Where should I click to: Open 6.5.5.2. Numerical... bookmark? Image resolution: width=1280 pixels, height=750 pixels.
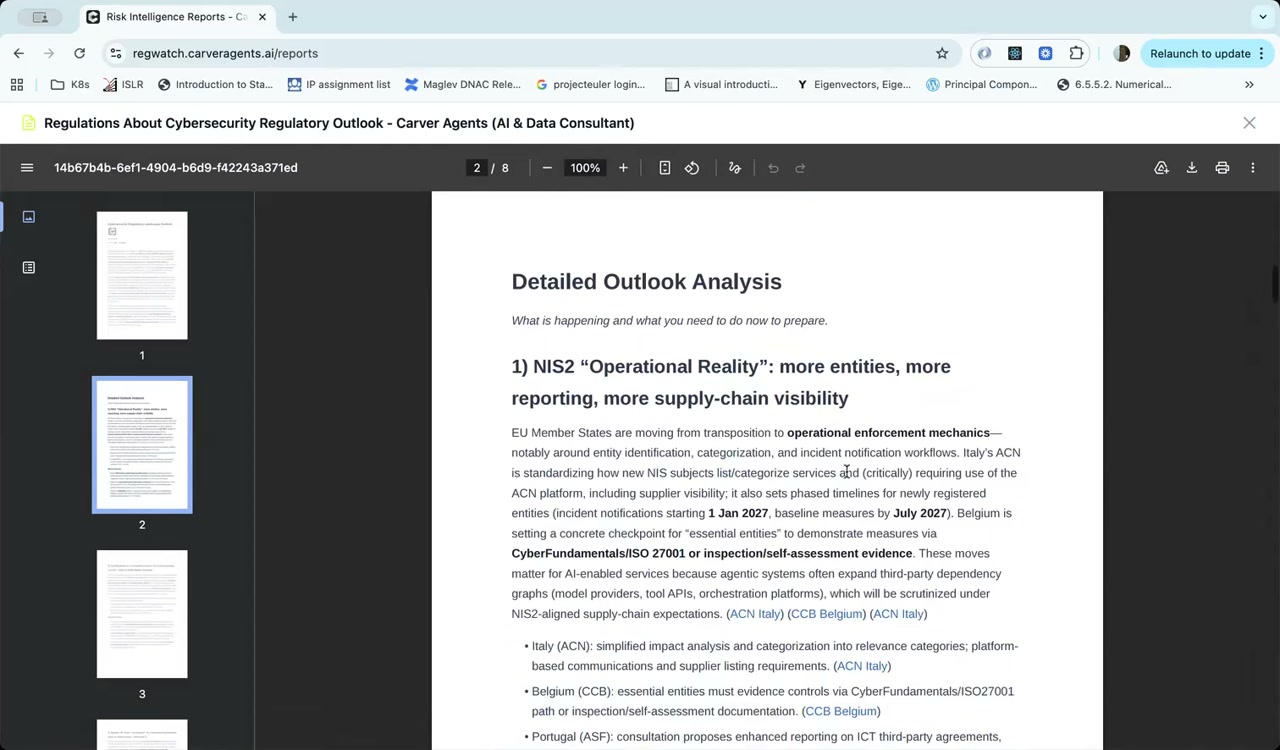[x=1114, y=85]
